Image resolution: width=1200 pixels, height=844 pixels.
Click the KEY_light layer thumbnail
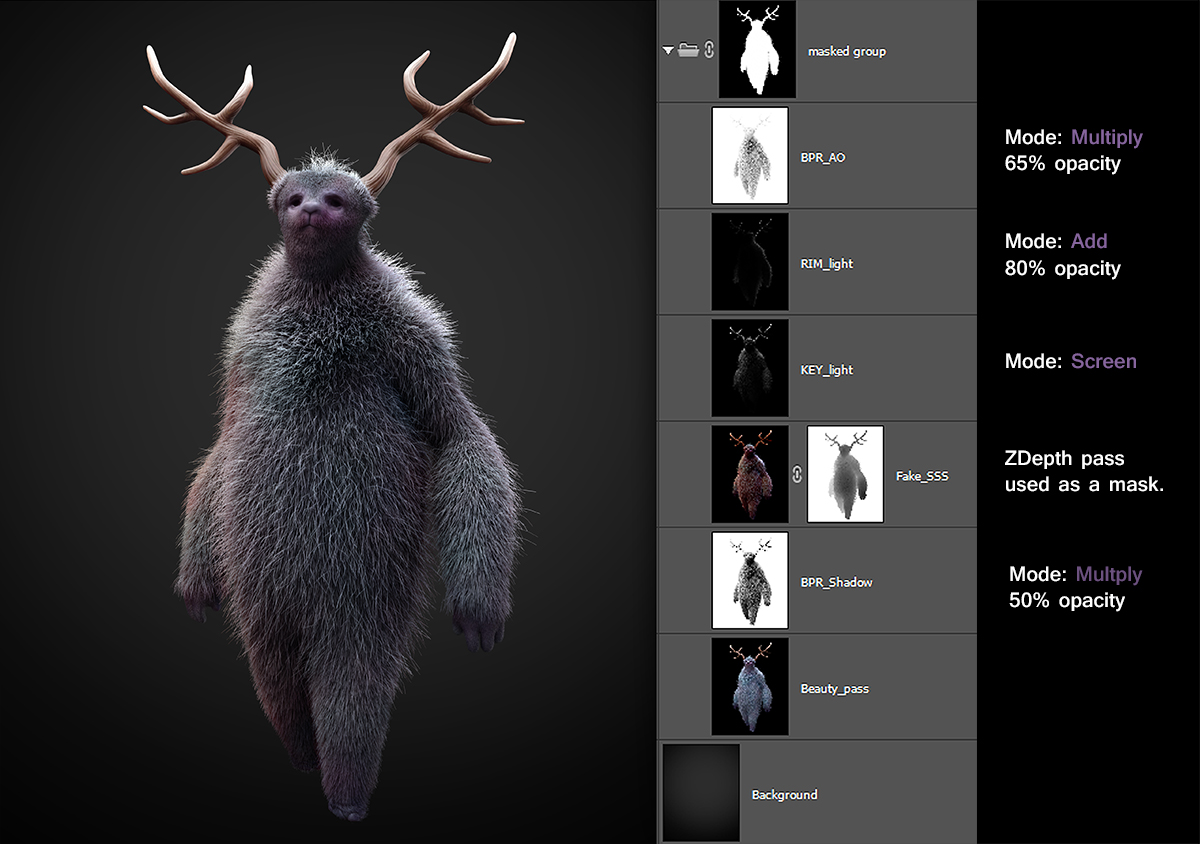point(750,368)
